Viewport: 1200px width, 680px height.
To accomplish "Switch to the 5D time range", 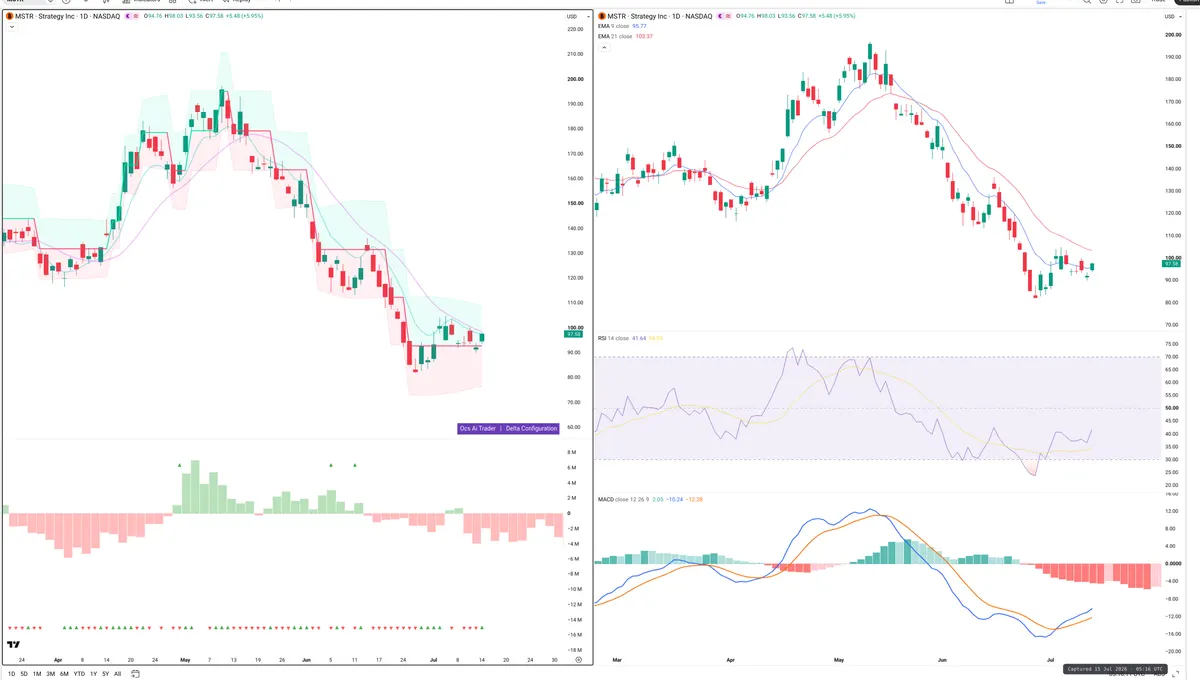I will click(24, 674).
